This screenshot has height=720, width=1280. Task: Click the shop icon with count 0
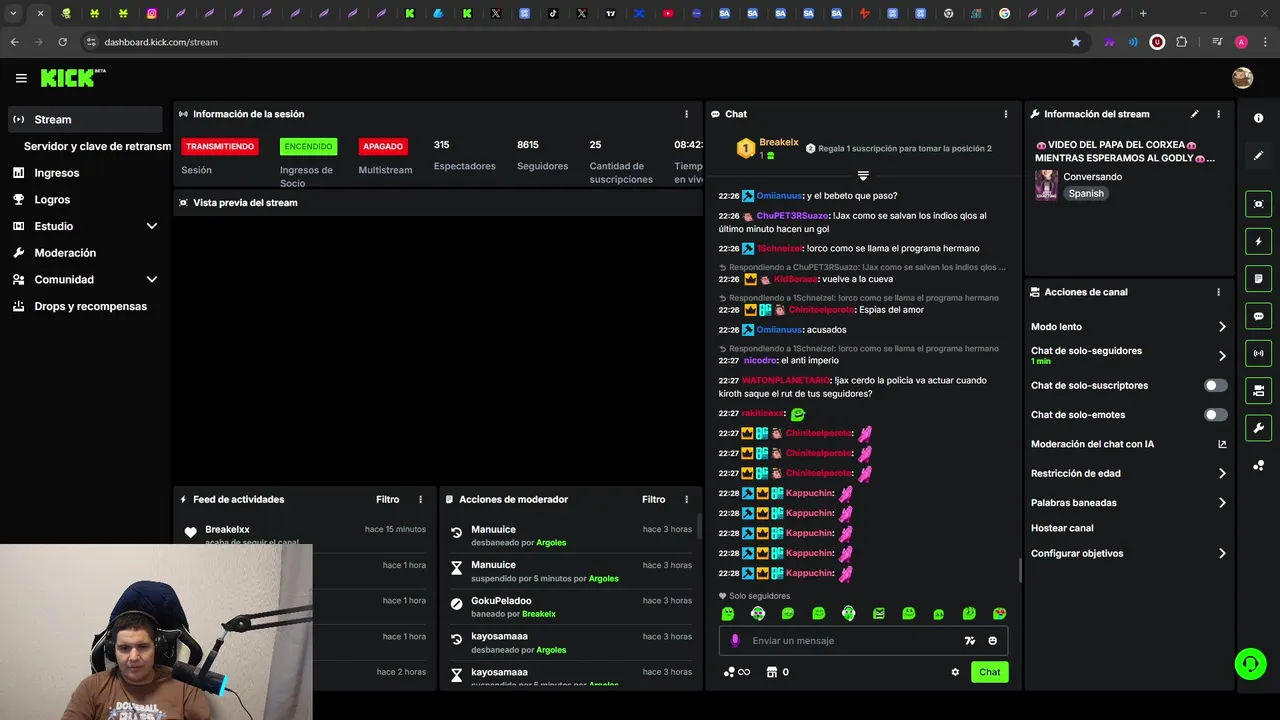coord(777,672)
